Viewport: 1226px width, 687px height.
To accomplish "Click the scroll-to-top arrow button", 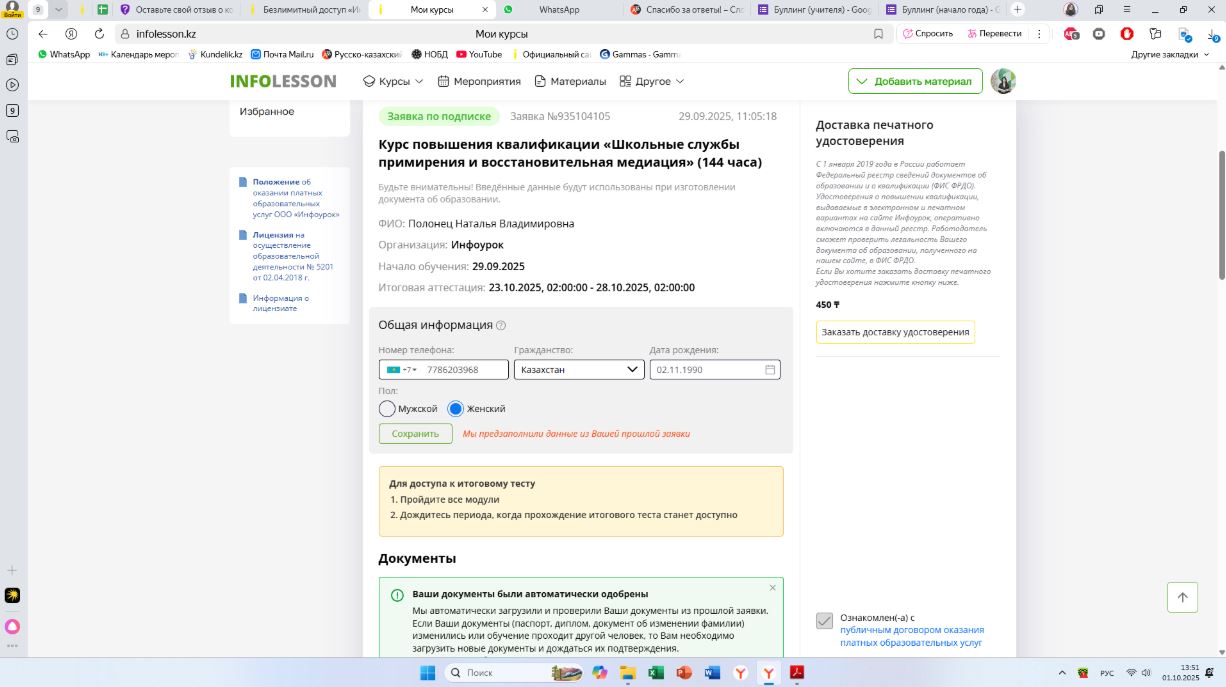I will click(x=1182, y=597).
